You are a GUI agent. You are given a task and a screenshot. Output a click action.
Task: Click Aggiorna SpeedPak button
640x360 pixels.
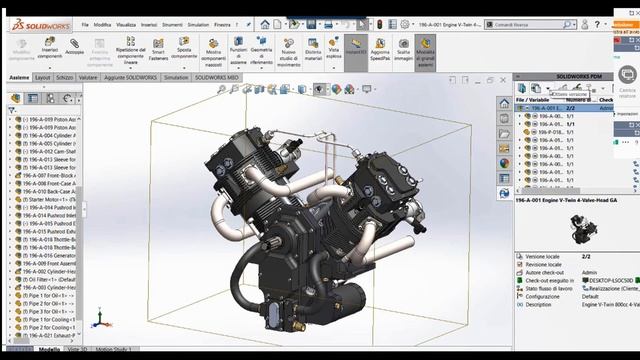click(380, 49)
